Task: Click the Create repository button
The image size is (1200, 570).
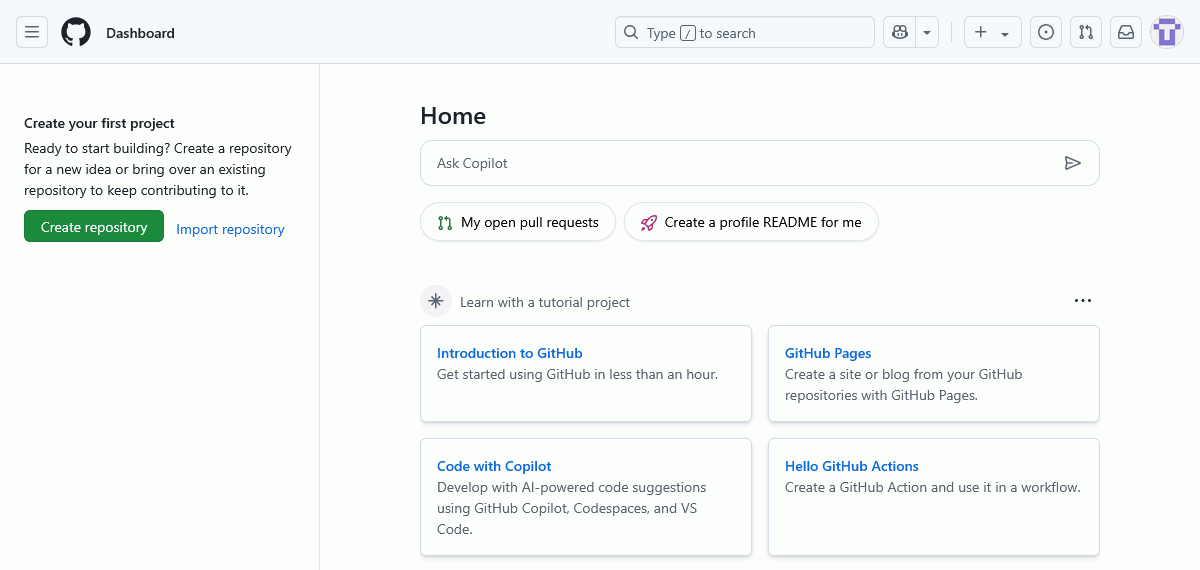Action: click(x=94, y=227)
